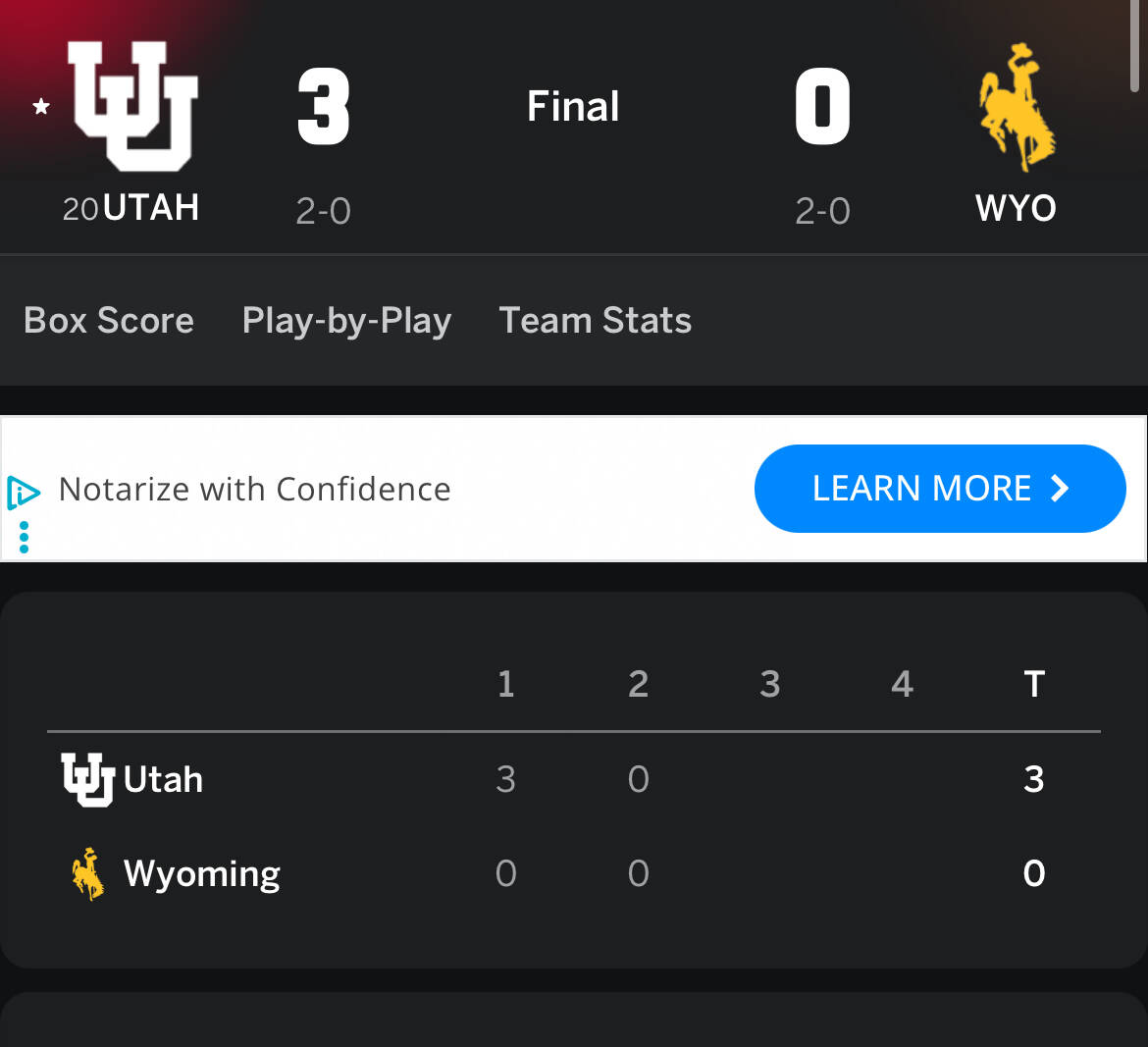Switch to the Play-by-Play tab

(x=346, y=321)
